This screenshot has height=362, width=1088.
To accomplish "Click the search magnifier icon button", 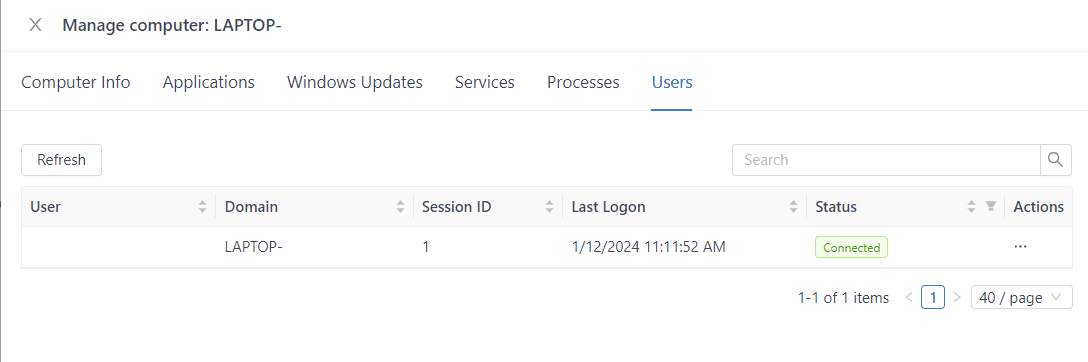I will click(1055, 160).
